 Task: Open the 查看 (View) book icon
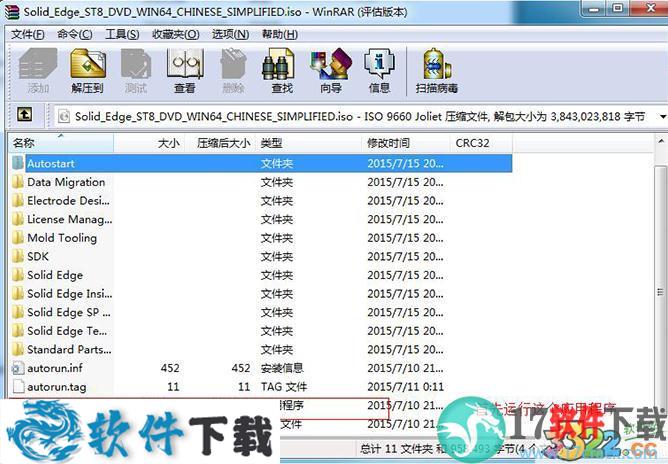click(x=184, y=64)
